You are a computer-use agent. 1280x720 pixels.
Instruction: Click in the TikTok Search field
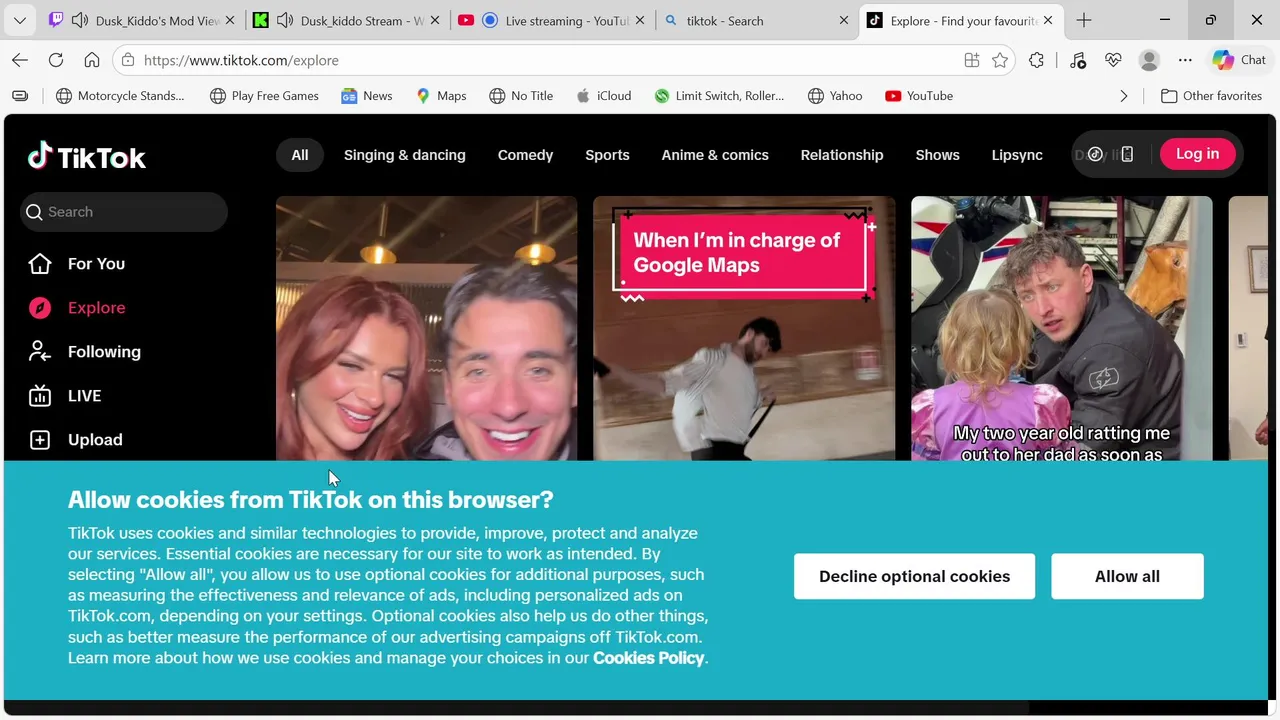124,212
